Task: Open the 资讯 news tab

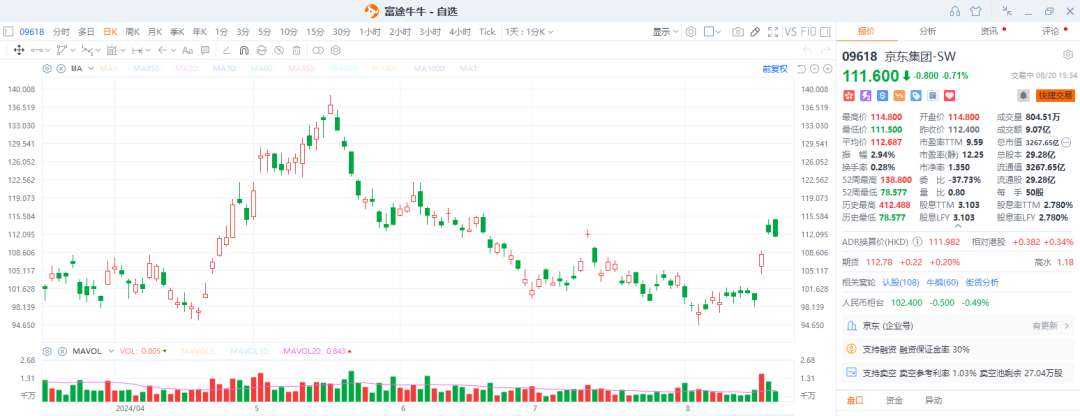Action: click(989, 31)
